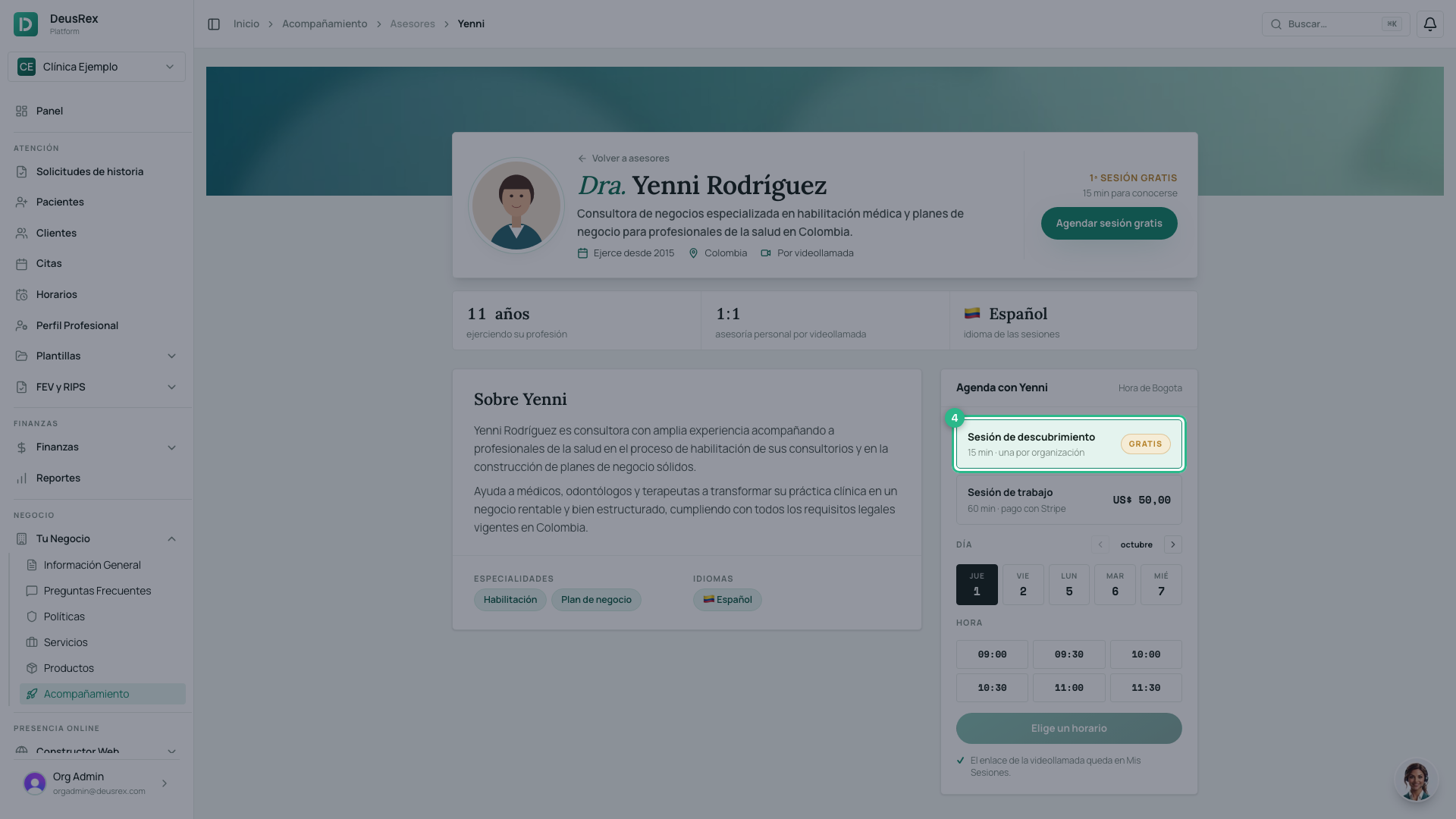This screenshot has width=1456, height=819.
Task: Open Servicios under Tu Negocio
Action: click(x=102, y=642)
